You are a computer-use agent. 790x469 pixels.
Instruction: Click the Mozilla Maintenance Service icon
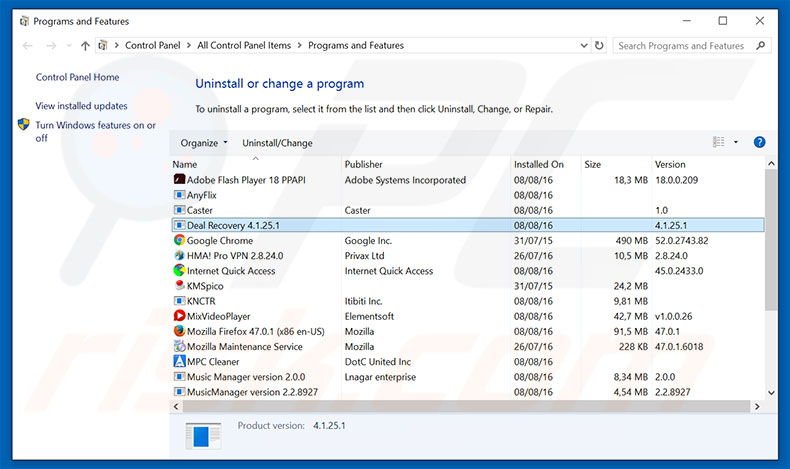pos(179,346)
